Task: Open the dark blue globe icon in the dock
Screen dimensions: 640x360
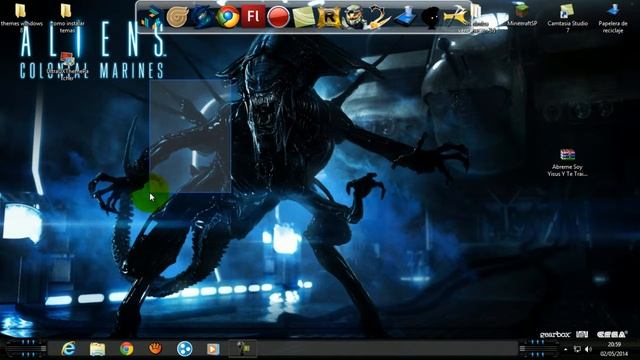Action: point(202,17)
